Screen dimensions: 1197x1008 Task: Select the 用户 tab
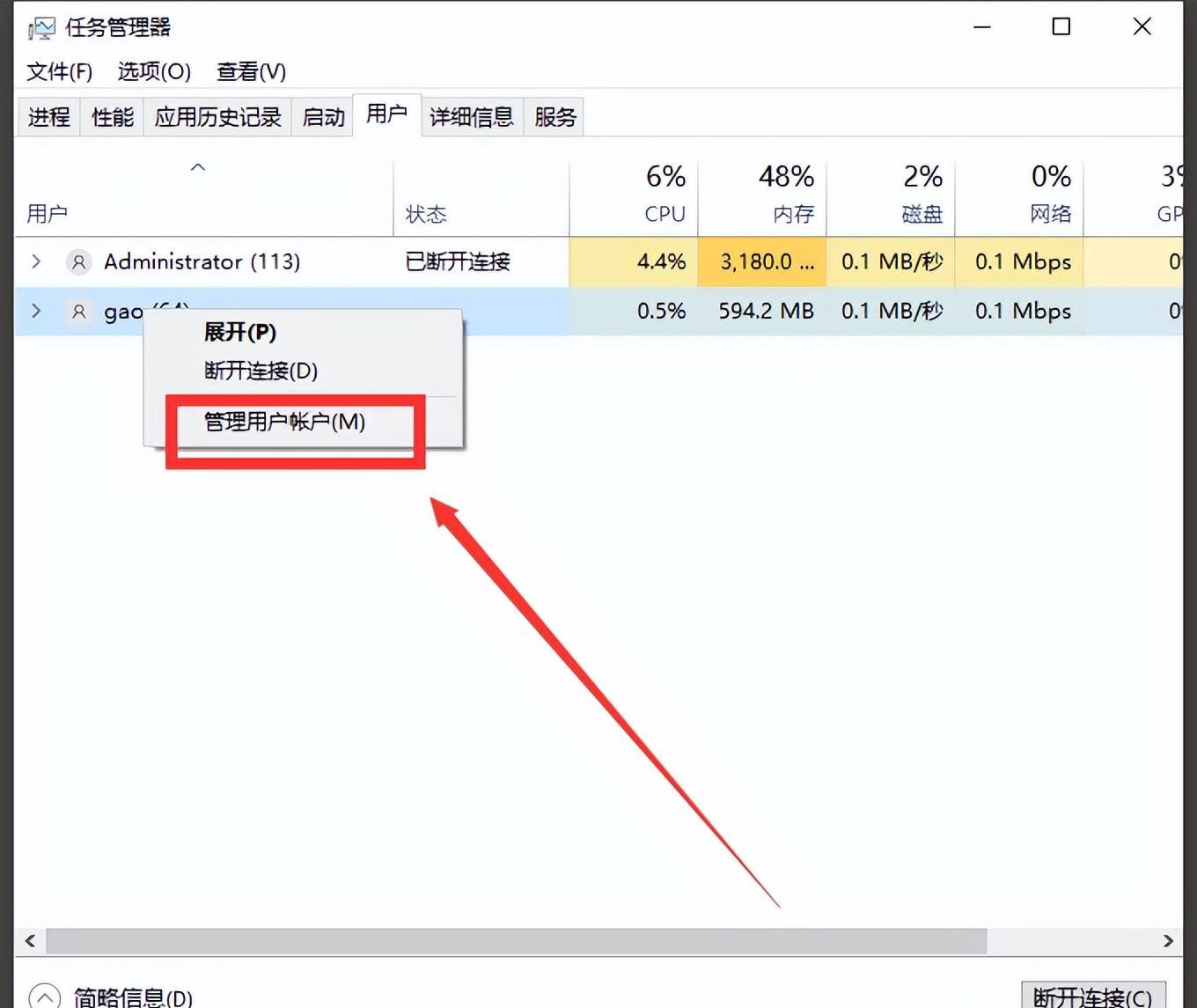click(x=387, y=114)
